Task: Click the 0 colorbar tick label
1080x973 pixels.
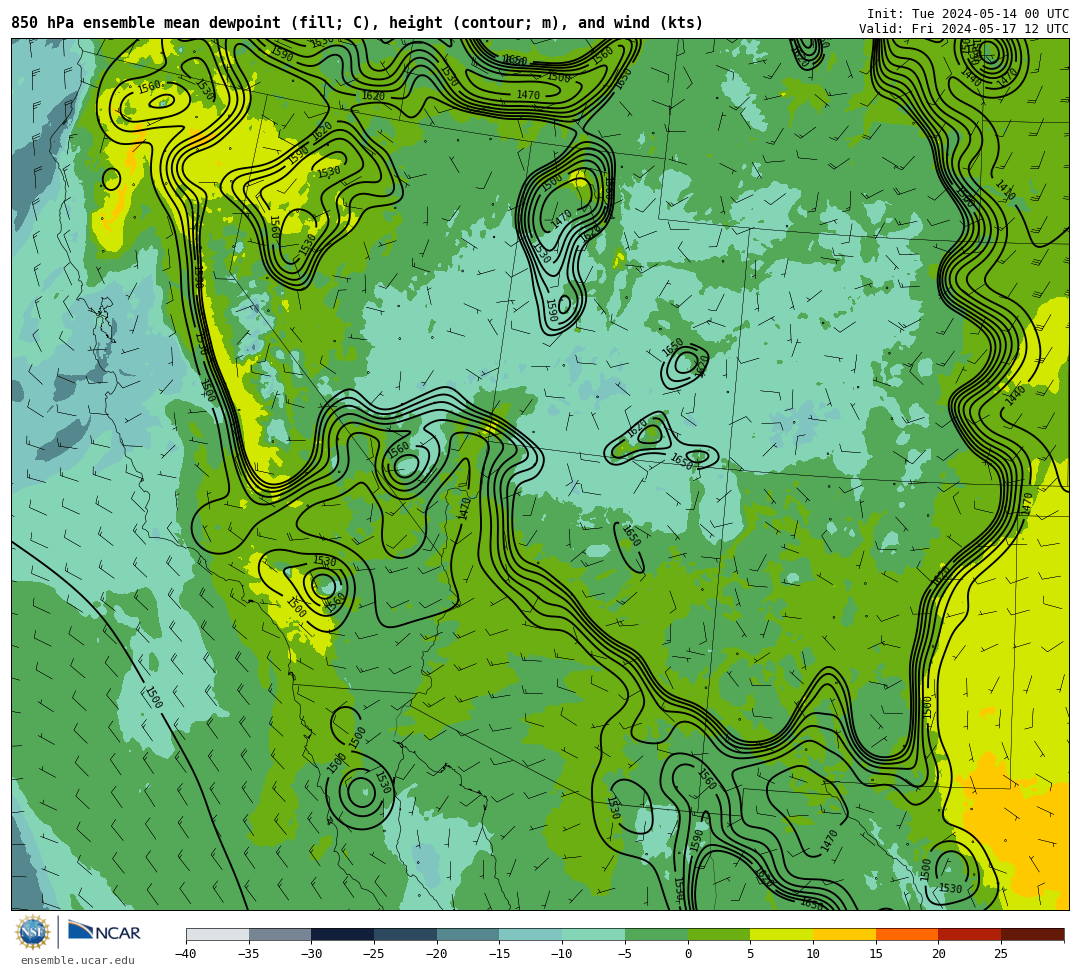Action: tap(688, 954)
